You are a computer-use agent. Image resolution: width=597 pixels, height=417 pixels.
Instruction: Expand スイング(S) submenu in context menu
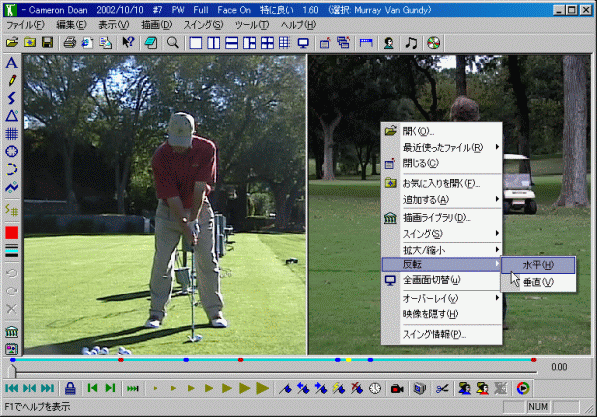coord(442,234)
